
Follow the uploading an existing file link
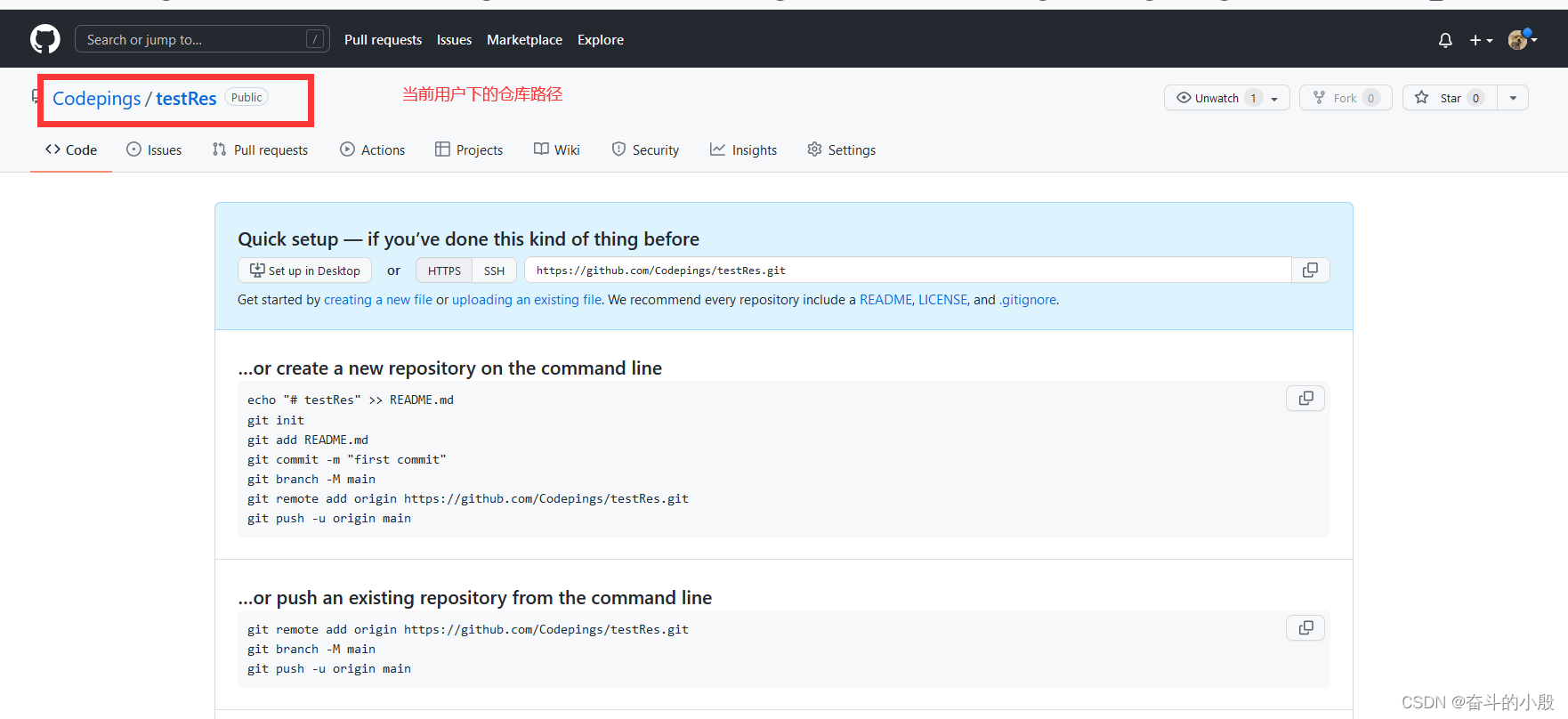527,300
